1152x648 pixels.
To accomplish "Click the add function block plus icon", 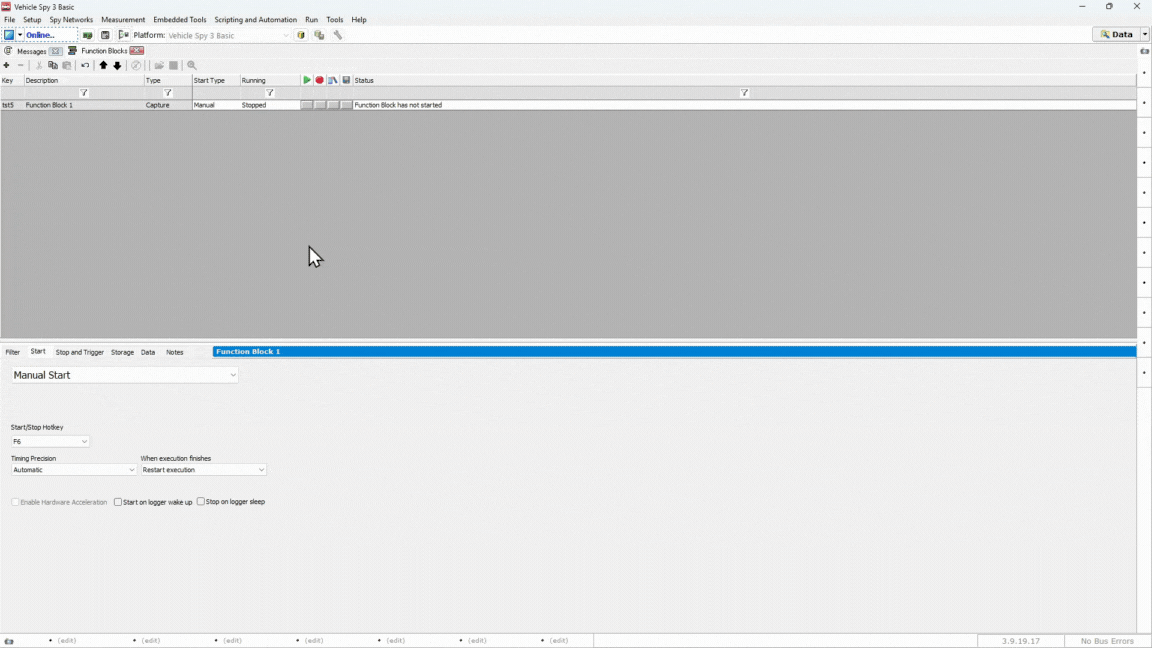I will tap(7, 66).
